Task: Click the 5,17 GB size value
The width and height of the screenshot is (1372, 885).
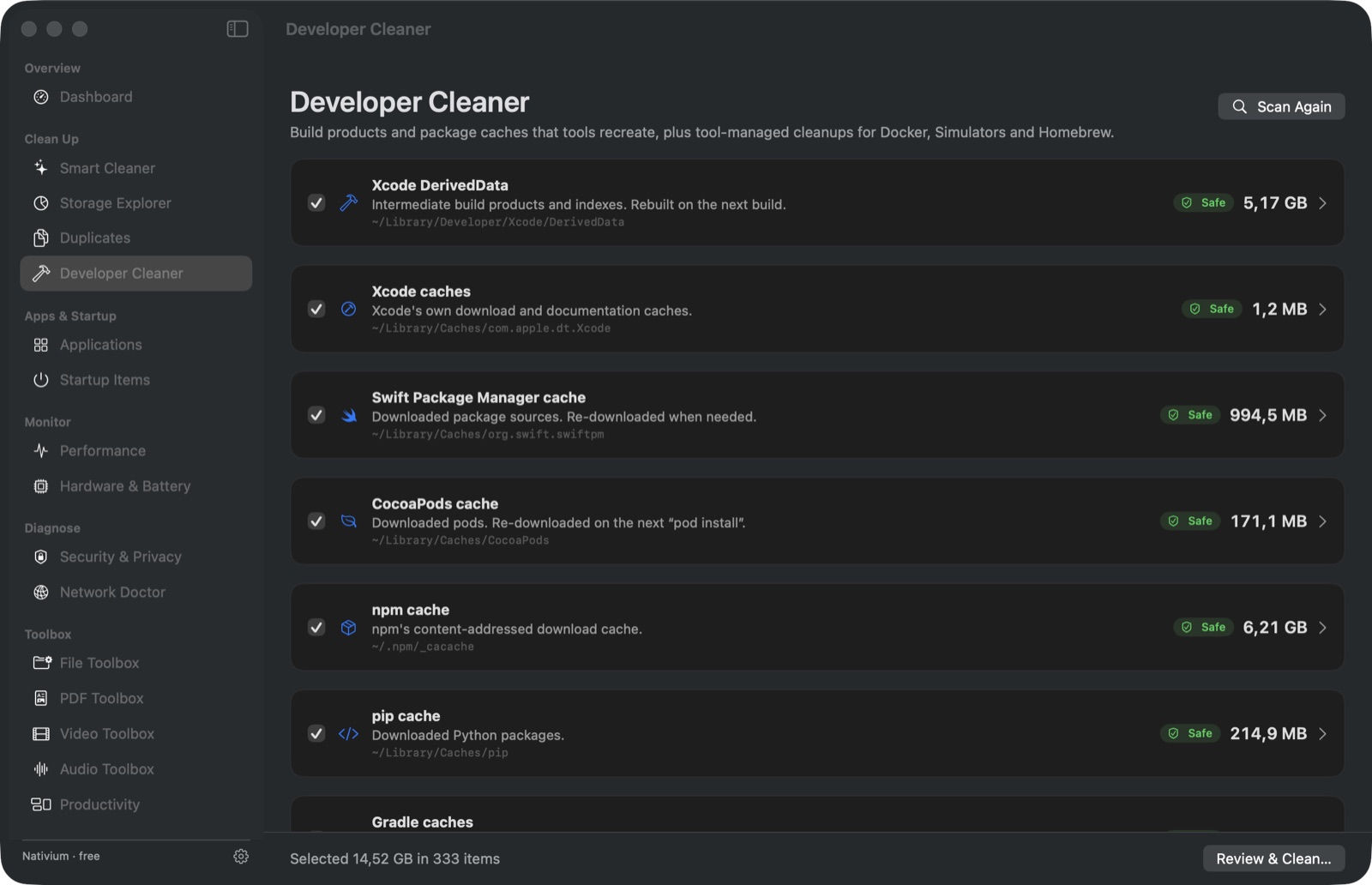Action: pyautogui.click(x=1275, y=203)
